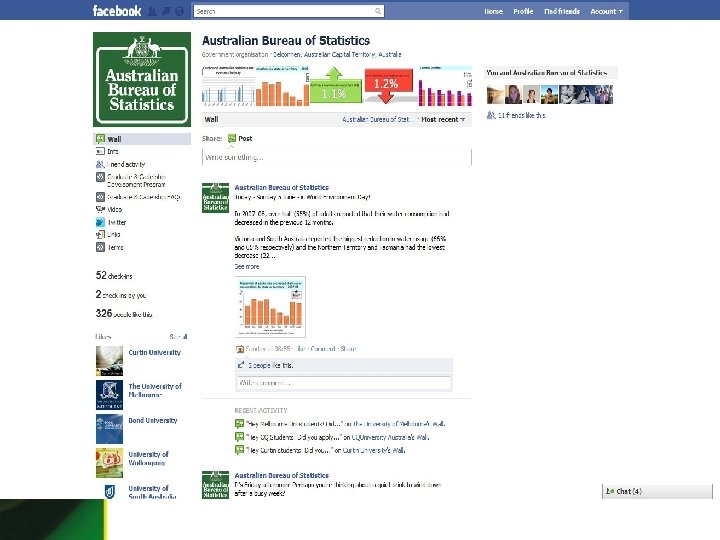Image resolution: width=720 pixels, height=540 pixels.
Task: Click the large Australian Bureau of Statistics logo
Action: [x=142, y=79]
